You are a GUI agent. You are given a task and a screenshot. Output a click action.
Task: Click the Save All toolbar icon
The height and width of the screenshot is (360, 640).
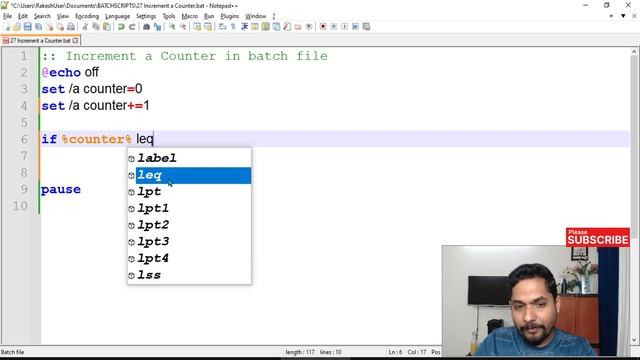(x=38, y=27)
